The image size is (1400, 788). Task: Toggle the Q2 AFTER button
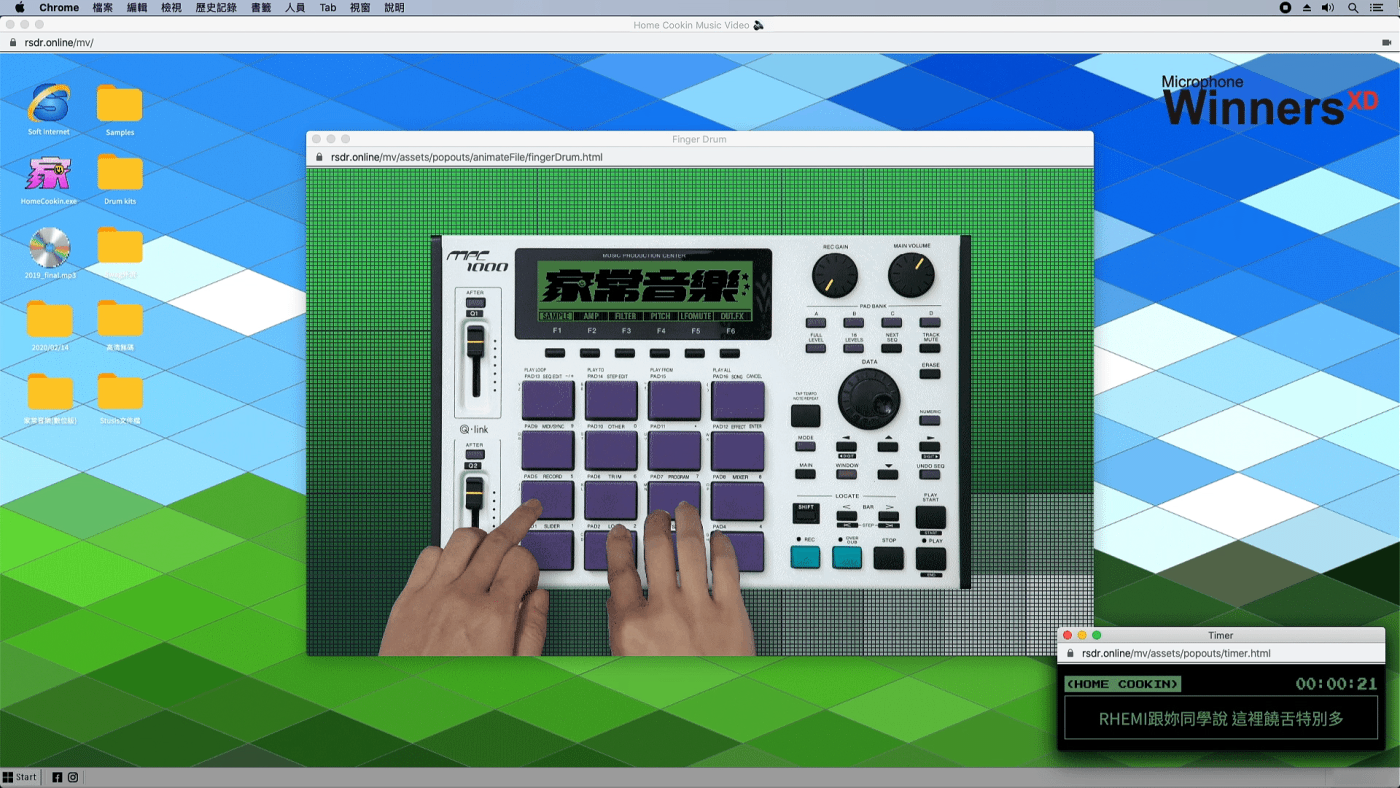tap(474, 455)
